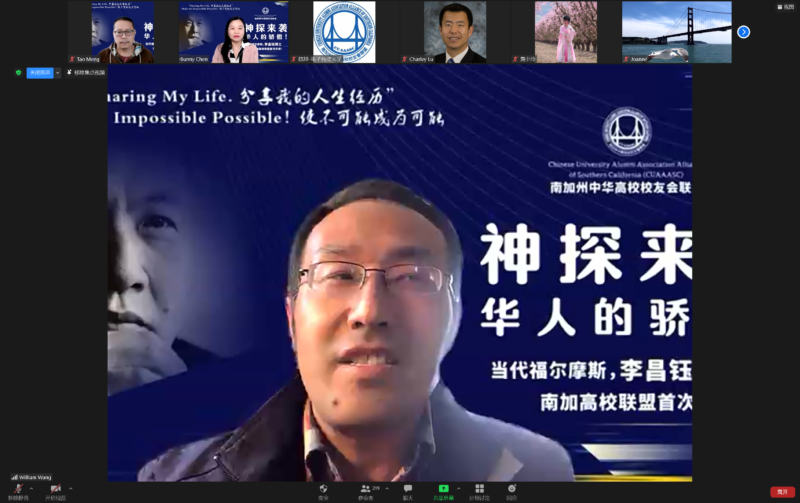Click the red Leave meeting button
800x503 pixels.
click(782, 492)
